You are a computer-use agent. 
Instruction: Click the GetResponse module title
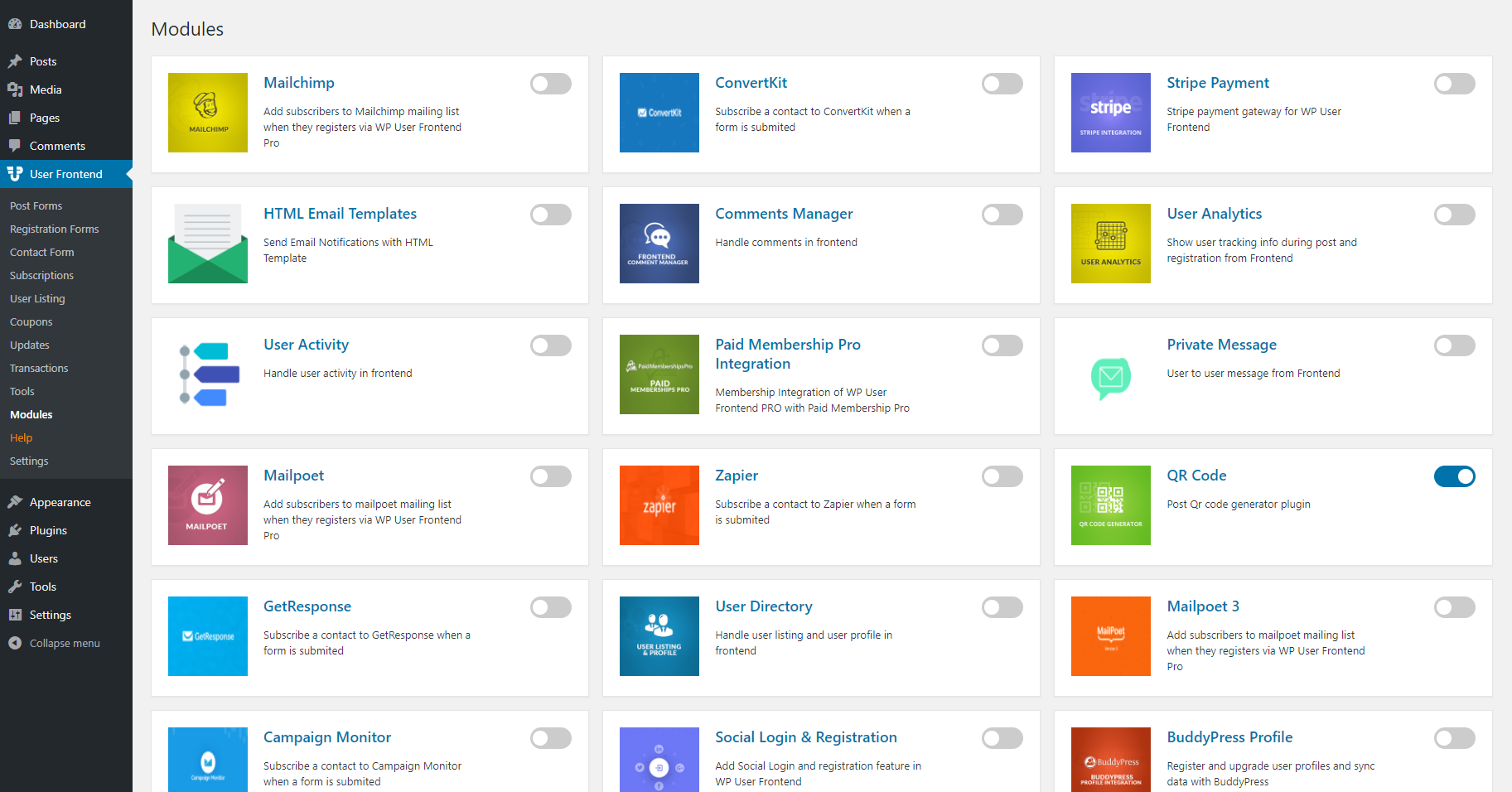pyautogui.click(x=307, y=606)
